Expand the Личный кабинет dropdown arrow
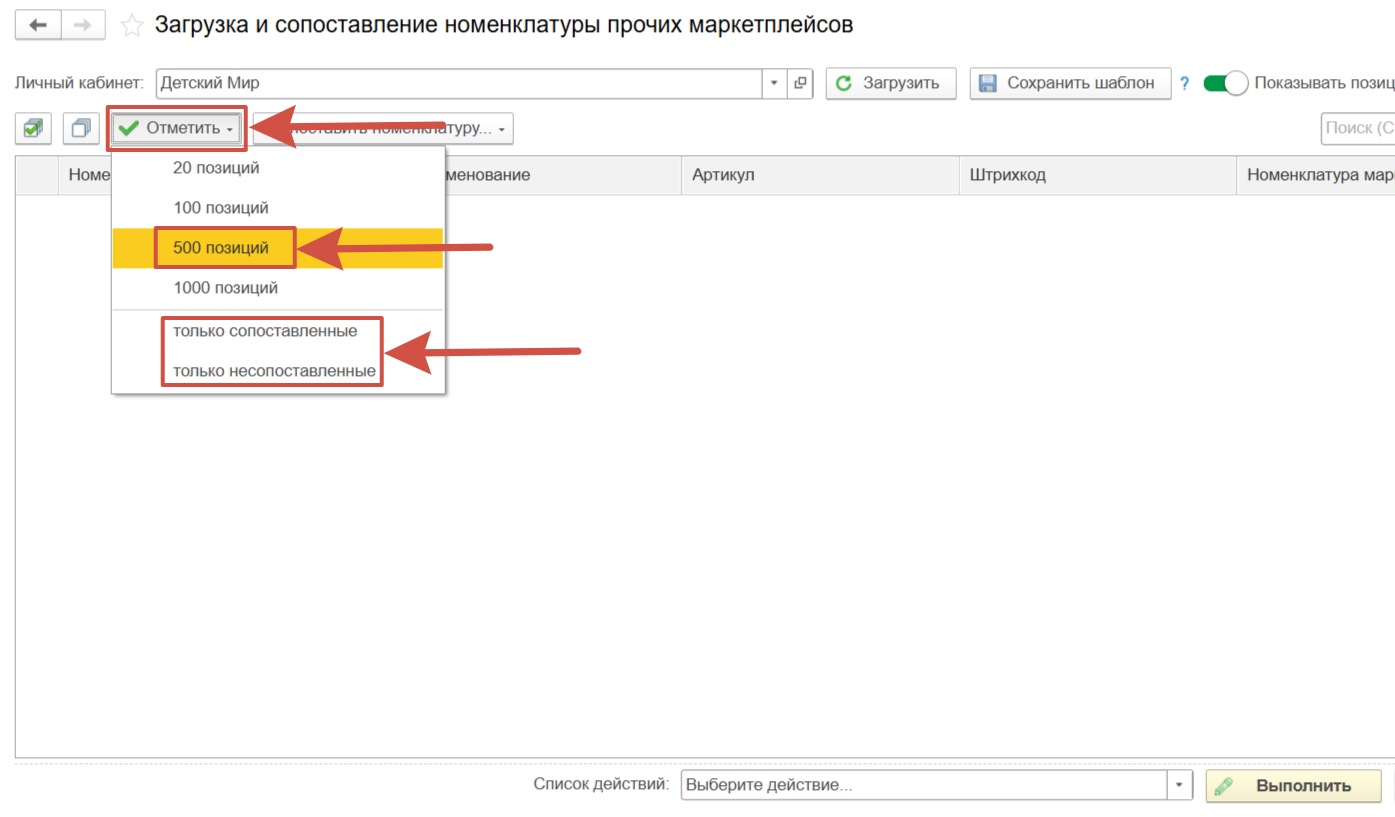Viewport: 1395px width, 817px height. click(774, 83)
